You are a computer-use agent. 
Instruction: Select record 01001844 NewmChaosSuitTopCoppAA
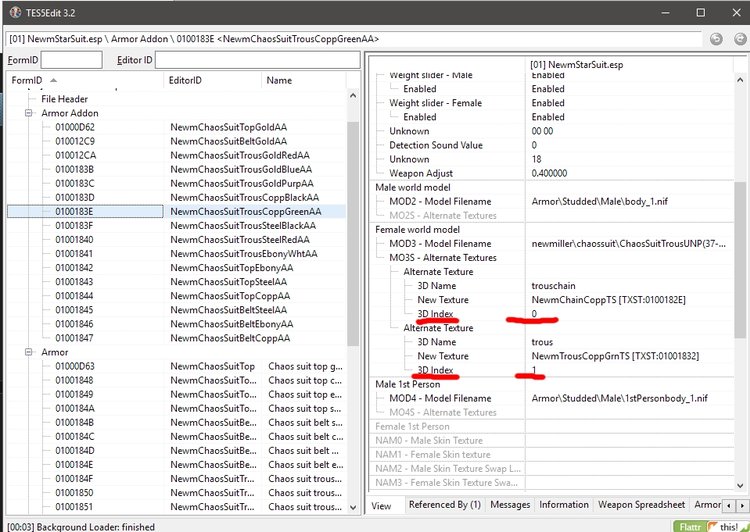point(176,296)
